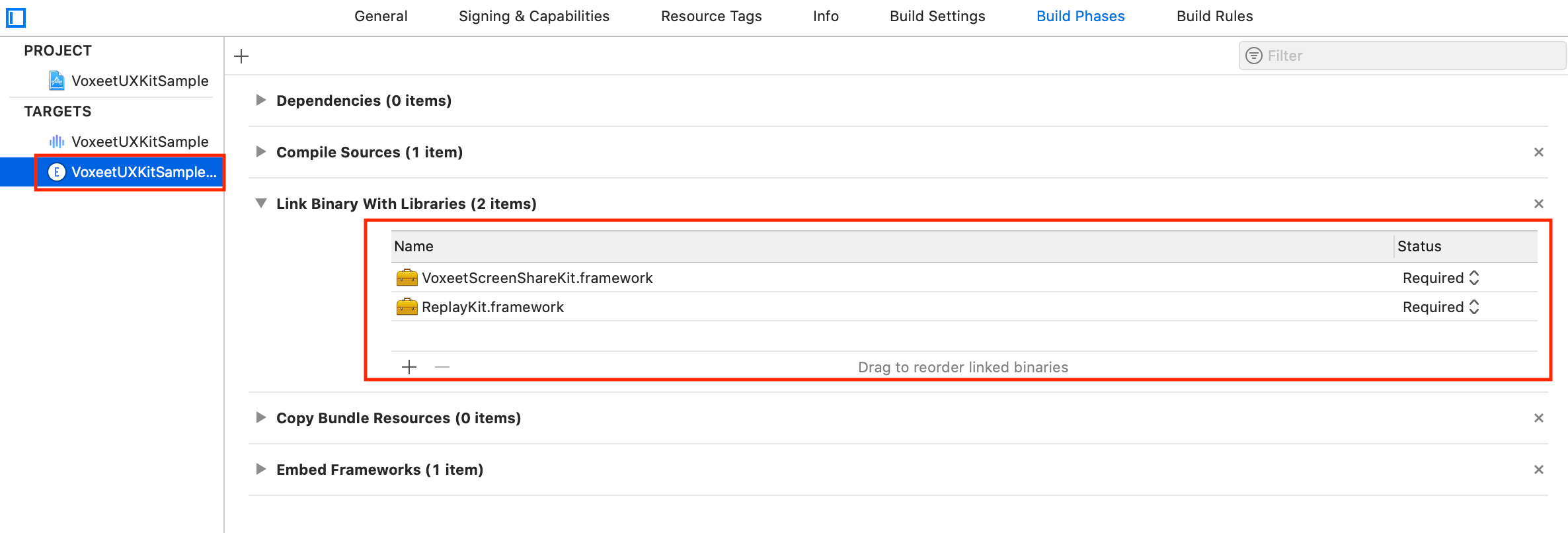1568x533 pixels.
Task: Click the Dependencies (0 items) title
Action: [364, 101]
